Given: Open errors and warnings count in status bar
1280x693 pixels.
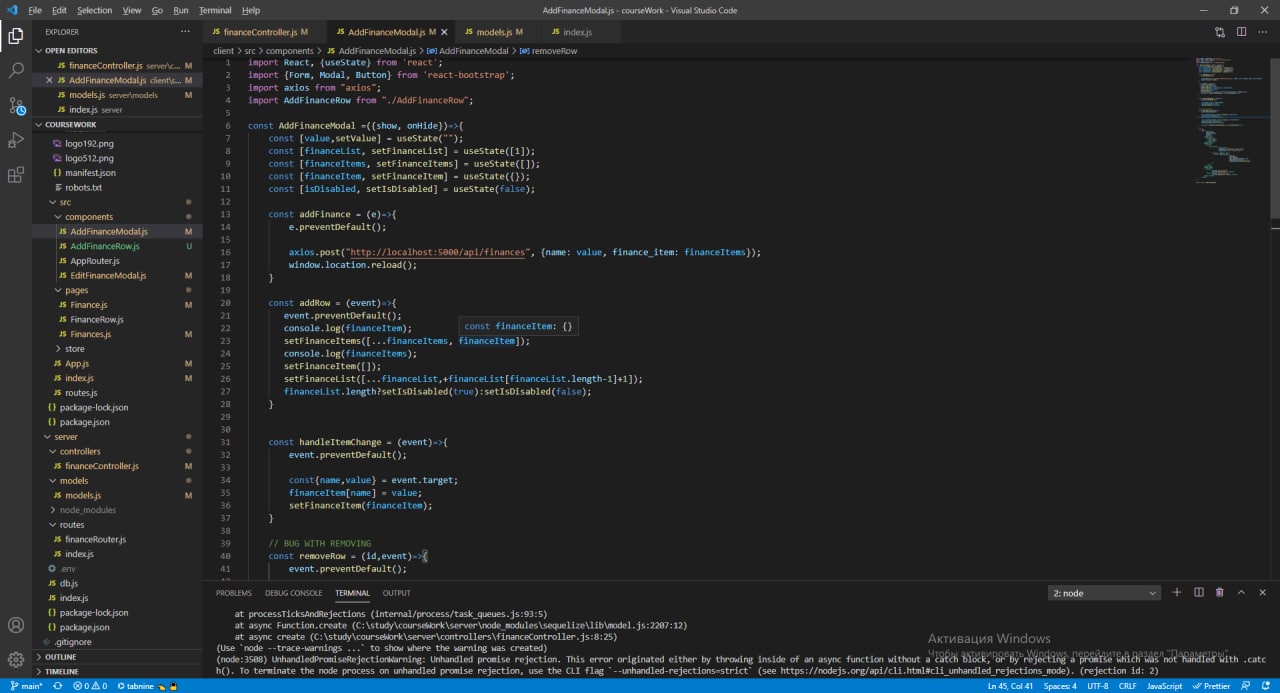Looking at the screenshot, I should click(89, 686).
